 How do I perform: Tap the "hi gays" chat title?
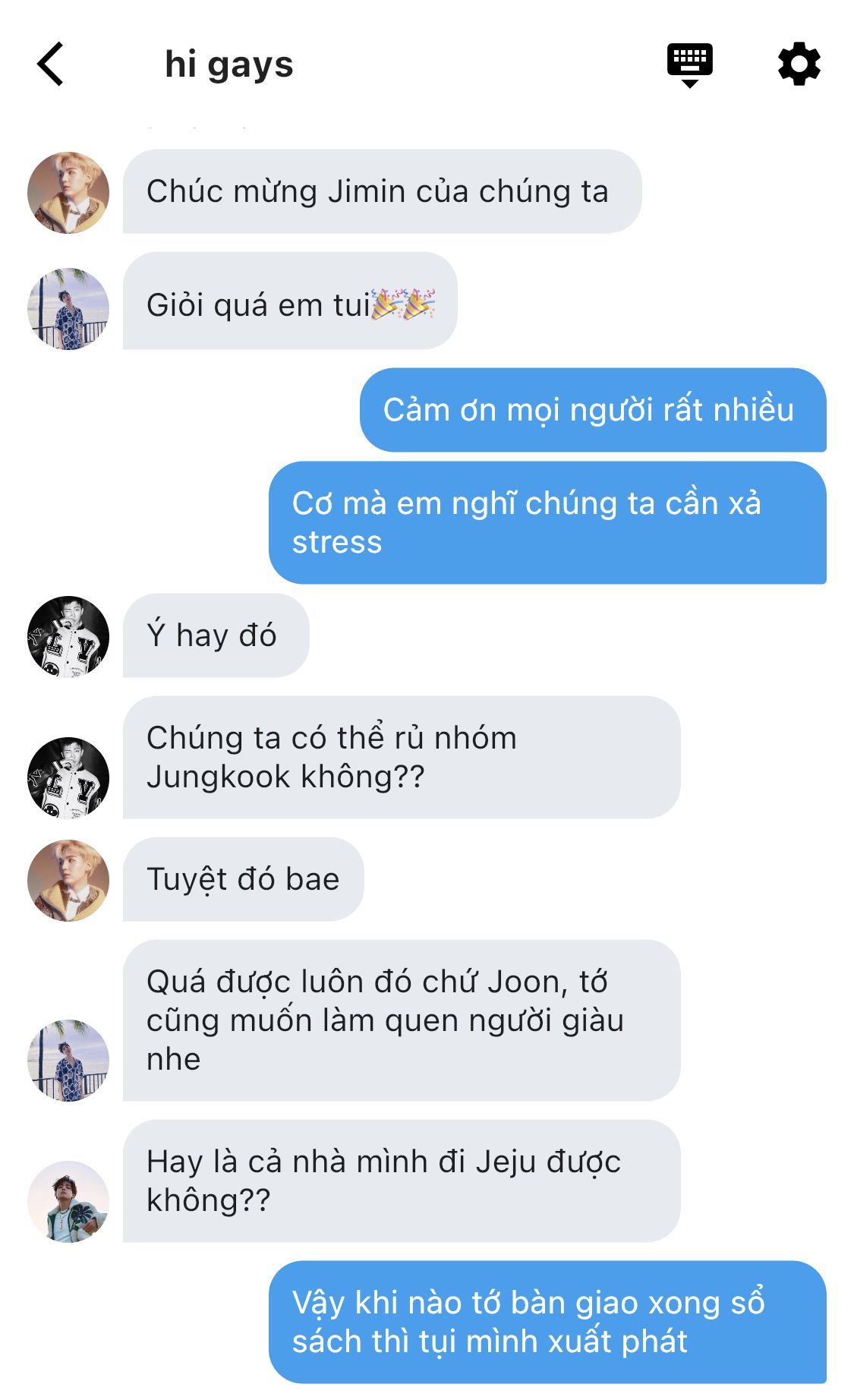pyautogui.click(x=228, y=65)
